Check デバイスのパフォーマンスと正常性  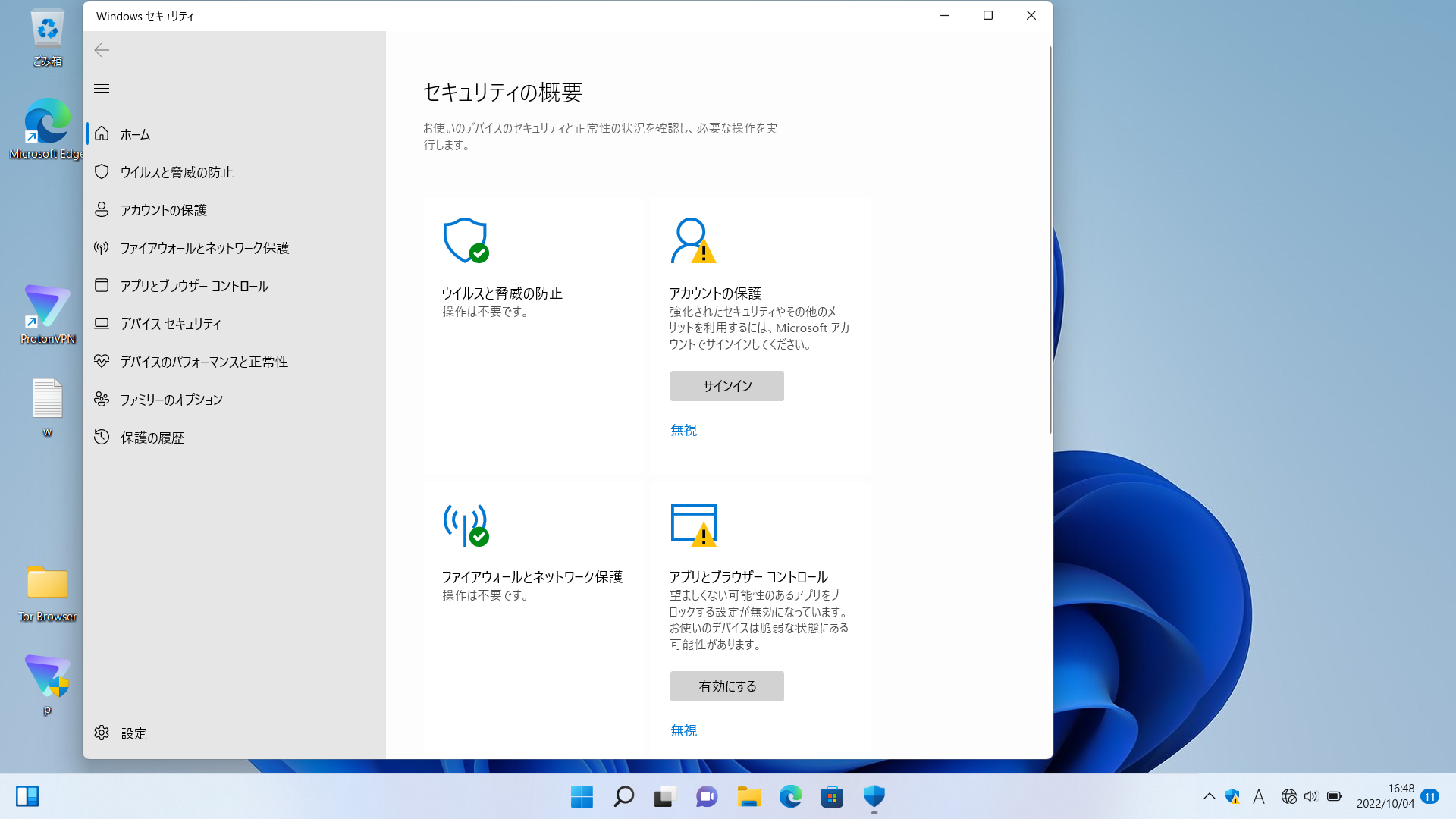[203, 362]
